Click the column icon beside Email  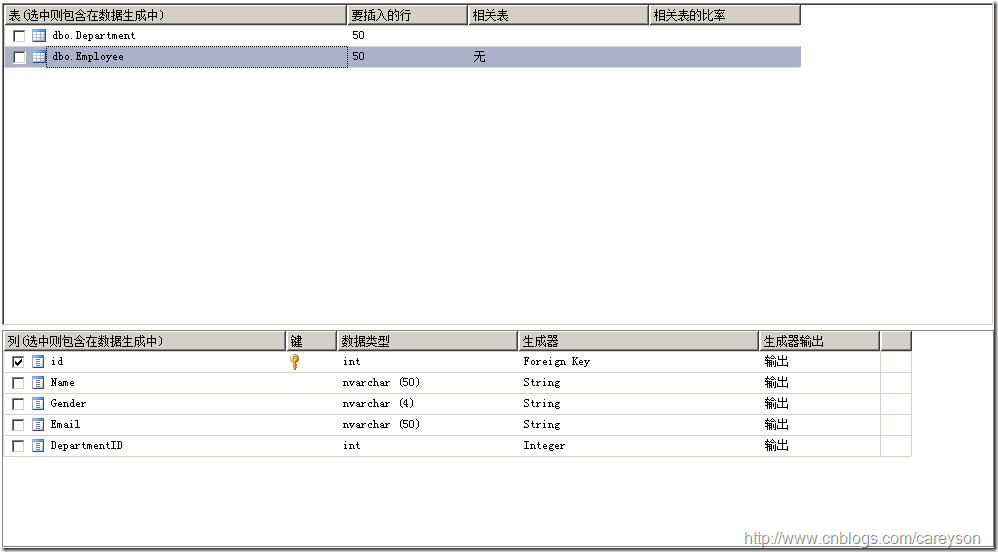(38, 425)
